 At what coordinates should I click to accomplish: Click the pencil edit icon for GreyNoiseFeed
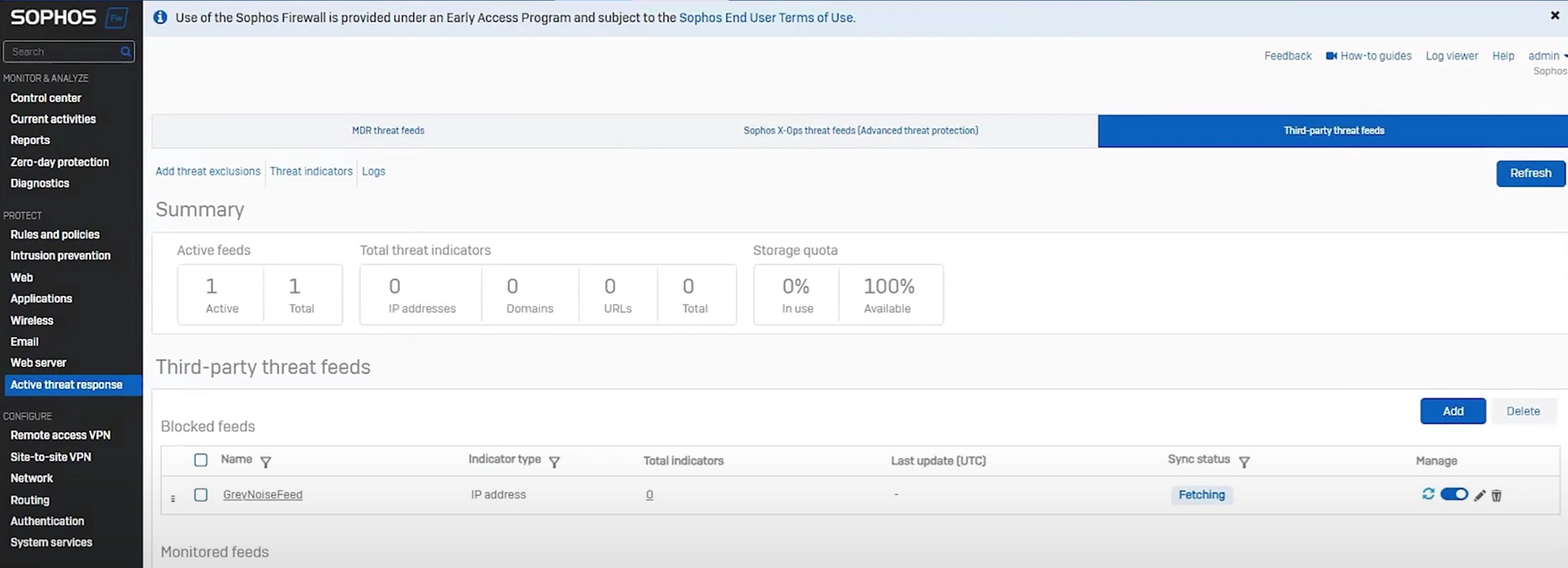click(1479, 495)
